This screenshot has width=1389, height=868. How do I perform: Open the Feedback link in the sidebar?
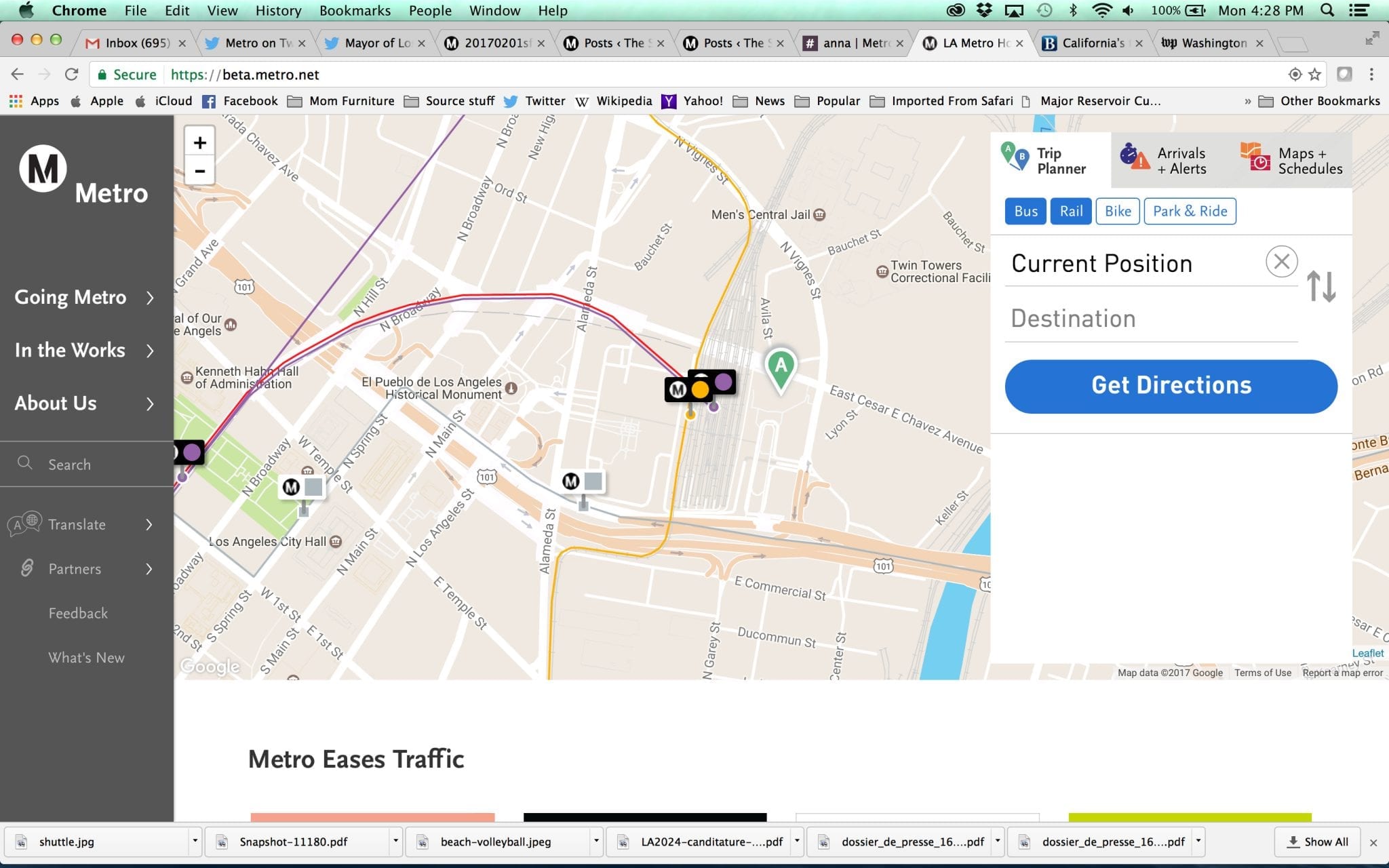pyautogui.click(x=78, y=613)
